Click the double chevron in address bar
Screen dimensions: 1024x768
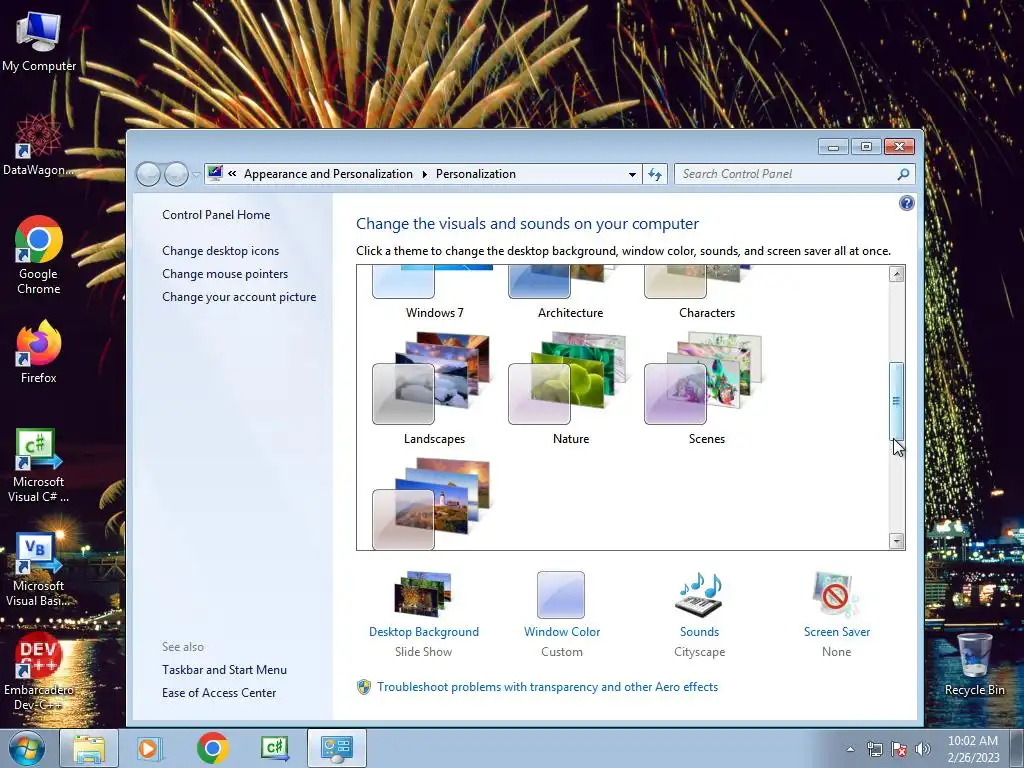click(x=232, y=174)
